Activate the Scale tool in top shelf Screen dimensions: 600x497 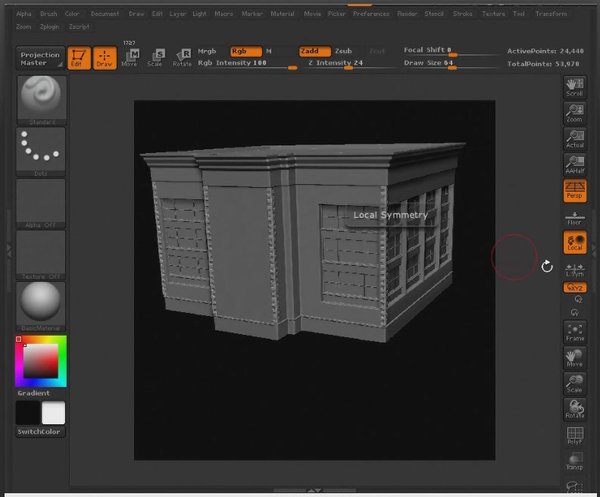click(157, 57)
